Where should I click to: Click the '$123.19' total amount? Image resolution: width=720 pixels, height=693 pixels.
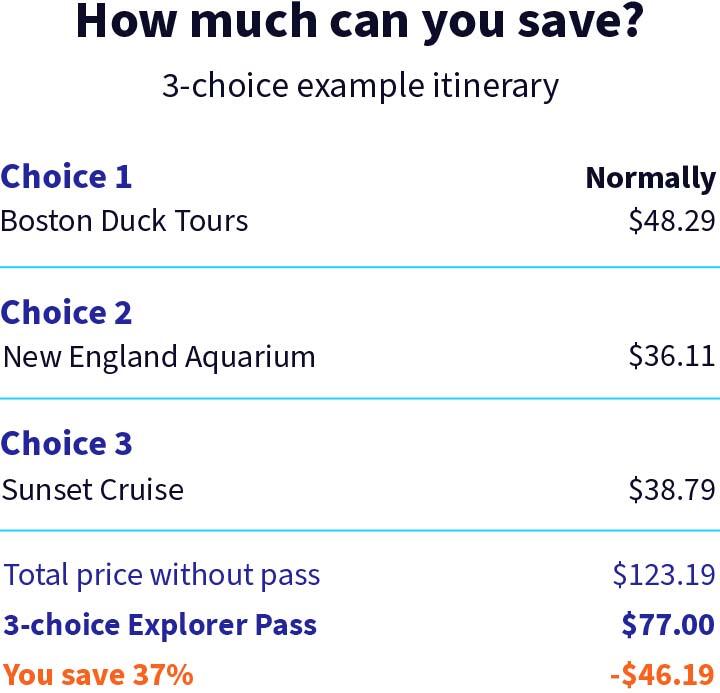pos(664,575)
